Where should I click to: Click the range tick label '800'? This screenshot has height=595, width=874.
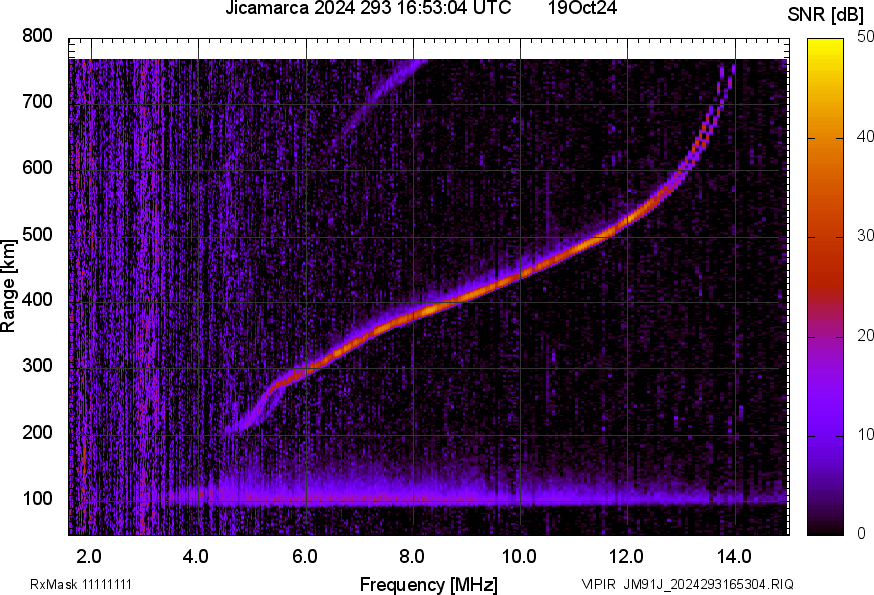coord(37,36)
